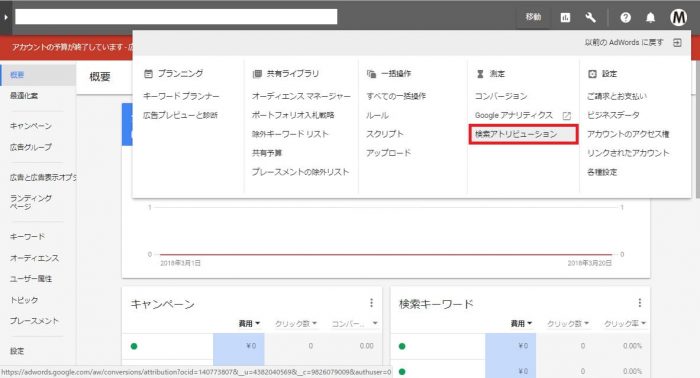This screenshot has width=700, height=378.
Task: Open ランディング ページ in sidebar
Action: 31,202
